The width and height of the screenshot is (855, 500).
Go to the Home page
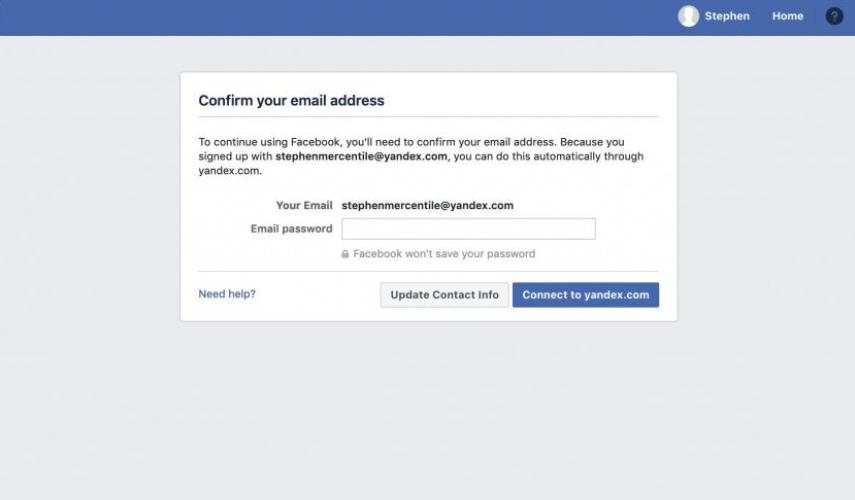click(x=787, y=16)
